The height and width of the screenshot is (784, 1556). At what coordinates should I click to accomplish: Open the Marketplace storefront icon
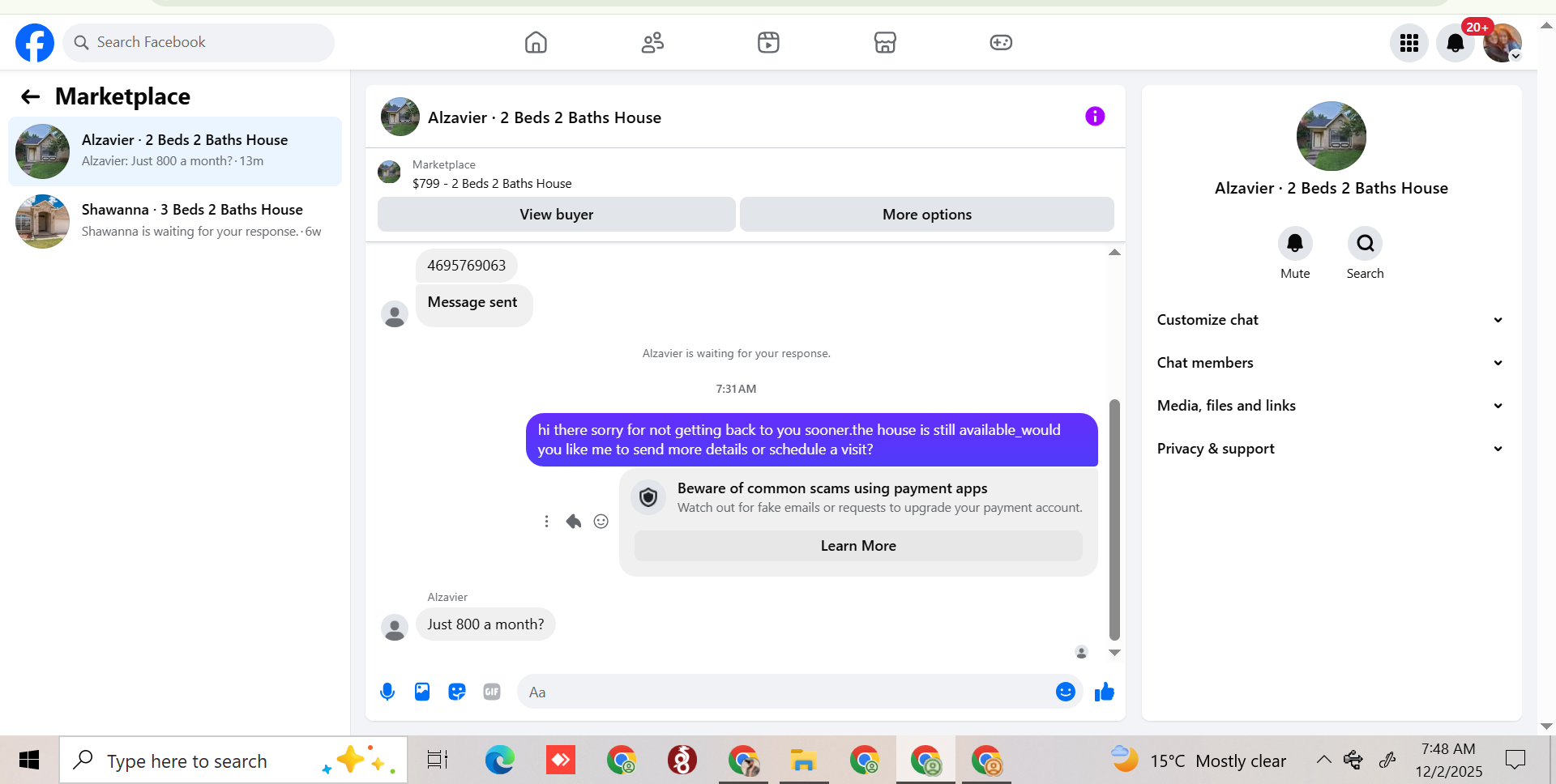pos(885,42)
